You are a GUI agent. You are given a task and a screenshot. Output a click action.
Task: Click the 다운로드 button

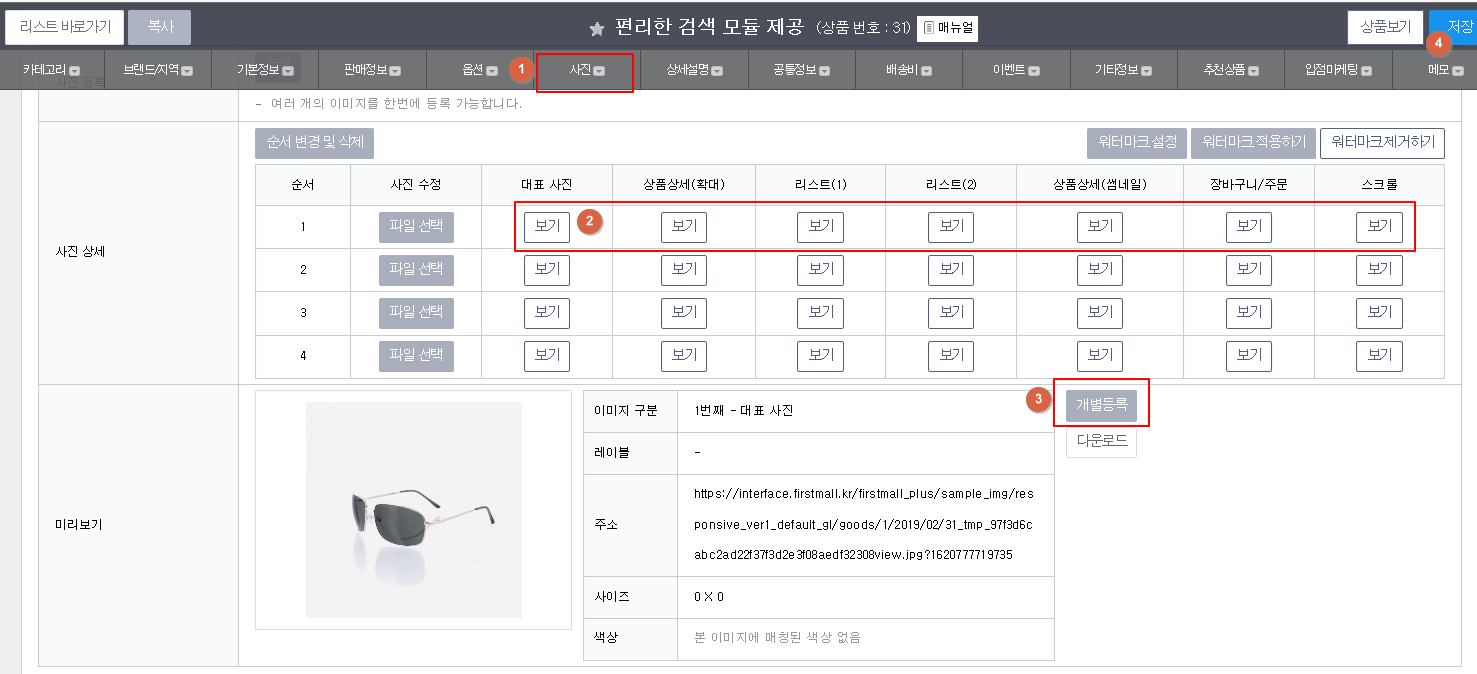pyautogui.click(x=1101, y=441)
